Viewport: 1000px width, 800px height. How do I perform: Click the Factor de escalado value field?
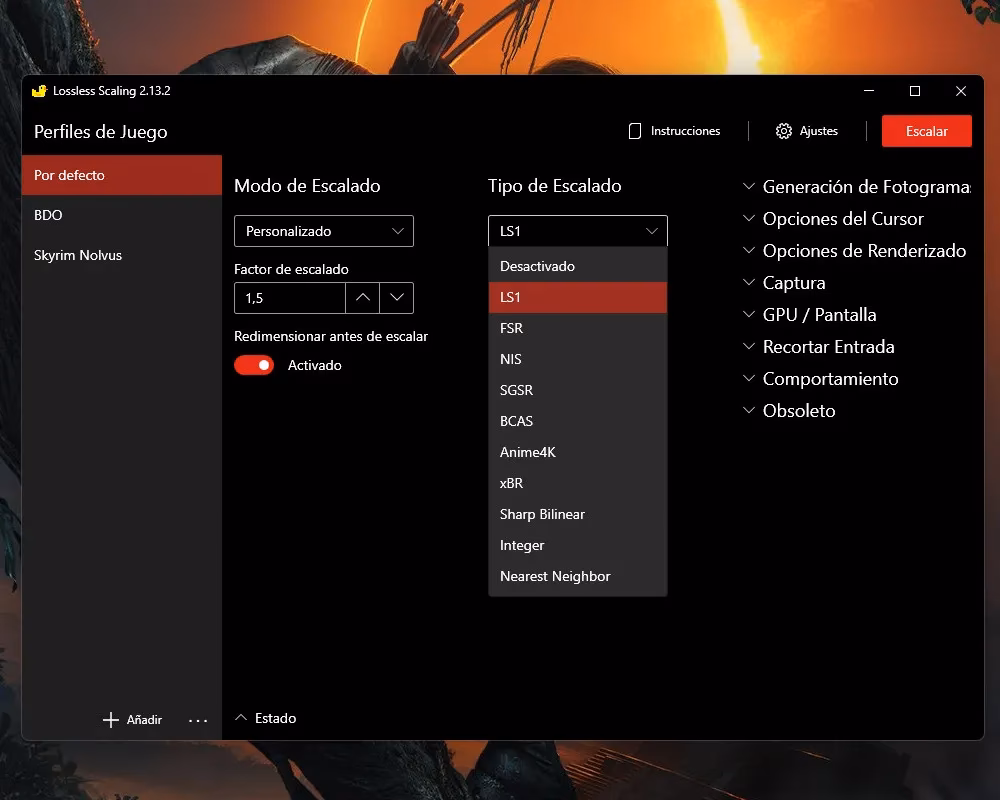point(290,298)
